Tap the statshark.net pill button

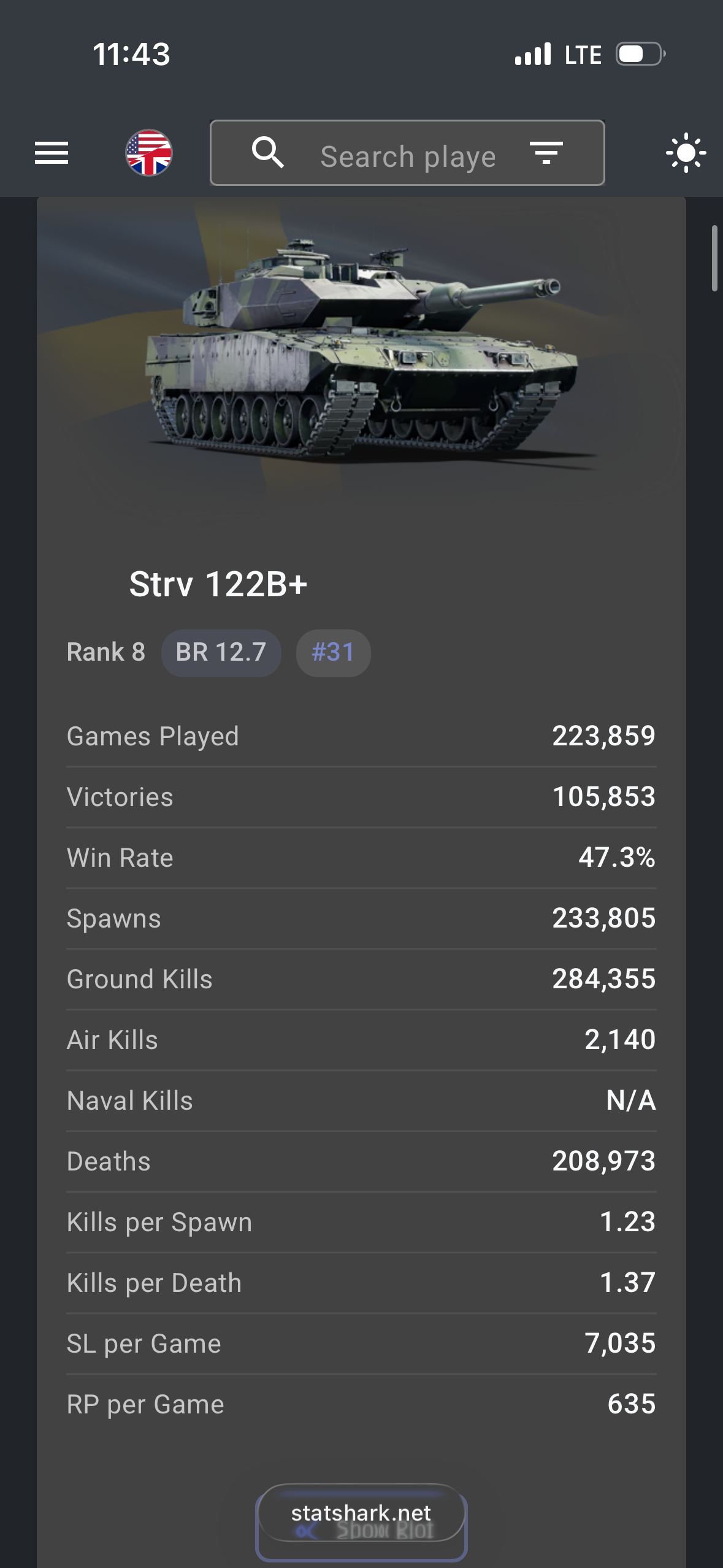(361, 1513)
